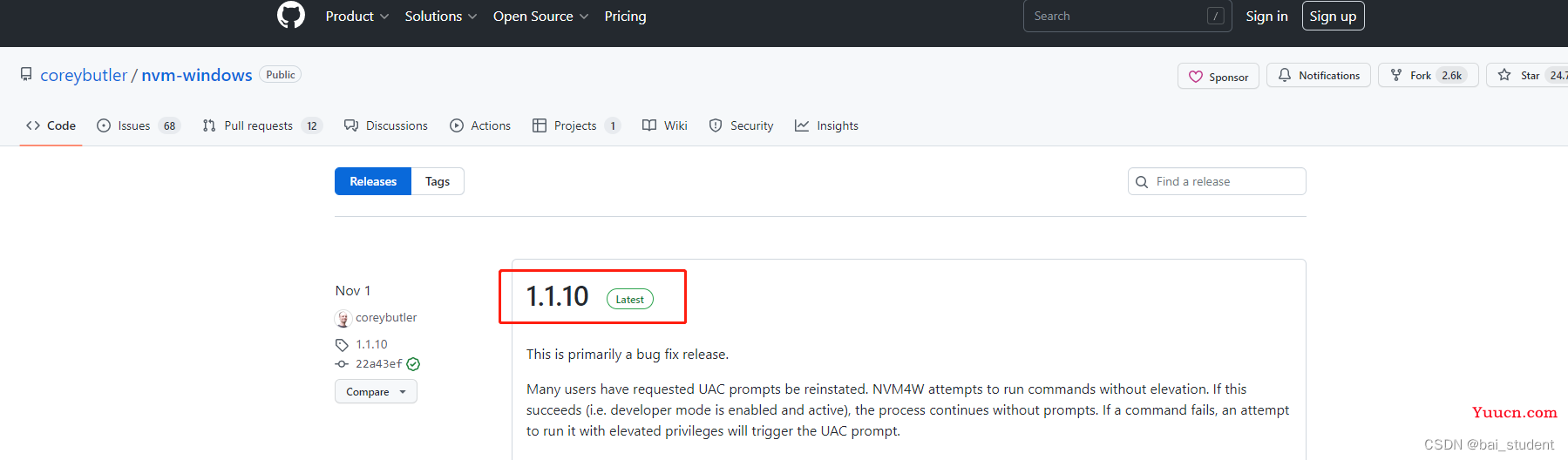Click "This is primarily a bug fix release."

click(x=628, y=354)
